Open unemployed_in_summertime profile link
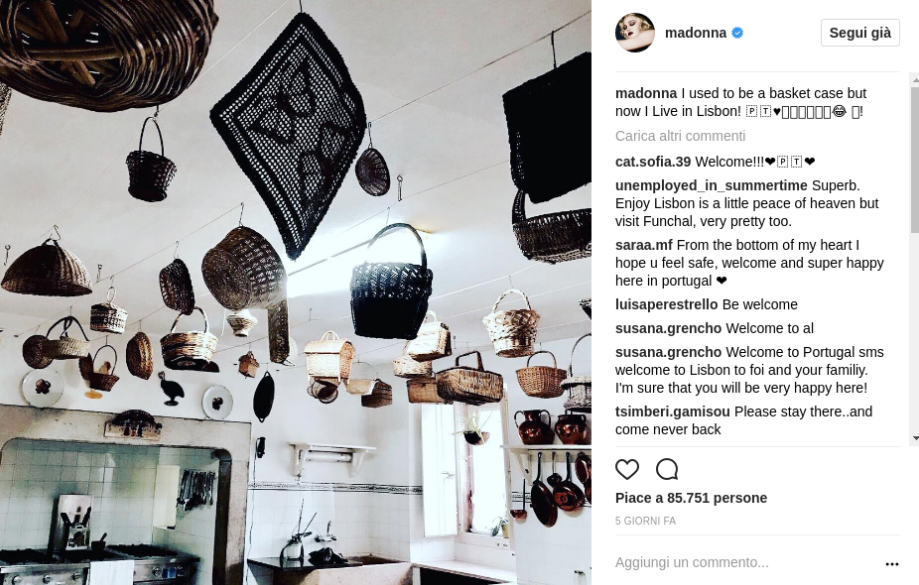This screenshot has width=919, height=585. 711,186
